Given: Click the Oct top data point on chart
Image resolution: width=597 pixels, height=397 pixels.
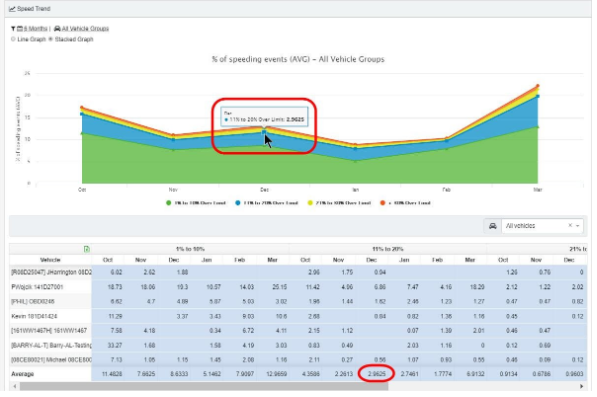Looking at the screenshot, I should coord(82,108).
